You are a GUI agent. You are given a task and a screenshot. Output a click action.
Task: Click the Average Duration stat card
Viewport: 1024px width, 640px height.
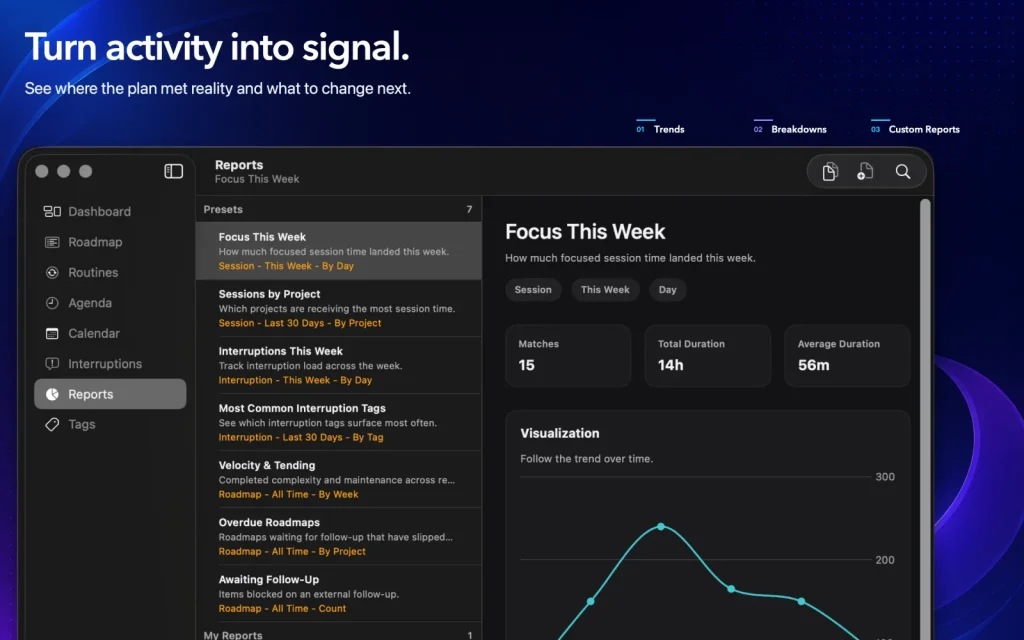point(847,356)
